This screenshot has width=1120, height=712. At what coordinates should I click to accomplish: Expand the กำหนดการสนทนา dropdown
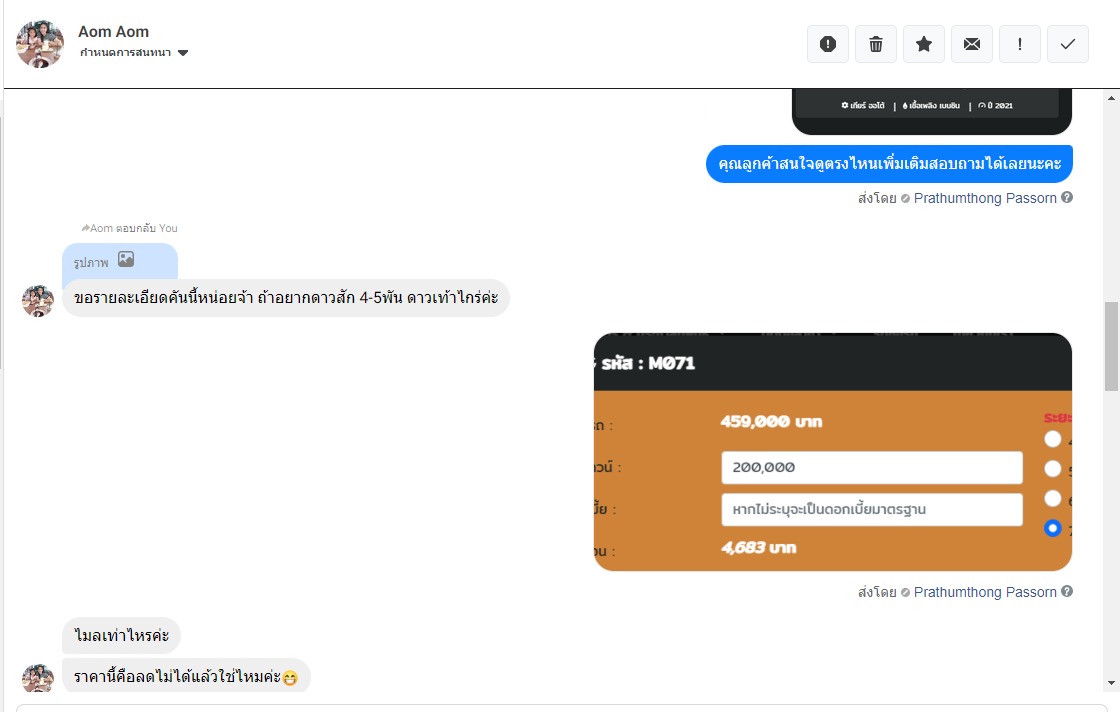pos(183,53)
